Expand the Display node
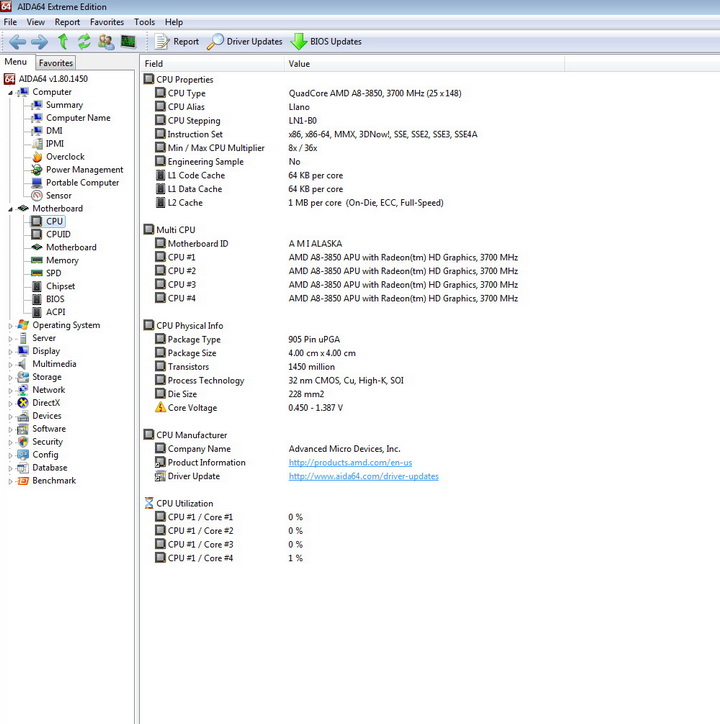Viewport: 720px width, 724px height. point(10,351)
